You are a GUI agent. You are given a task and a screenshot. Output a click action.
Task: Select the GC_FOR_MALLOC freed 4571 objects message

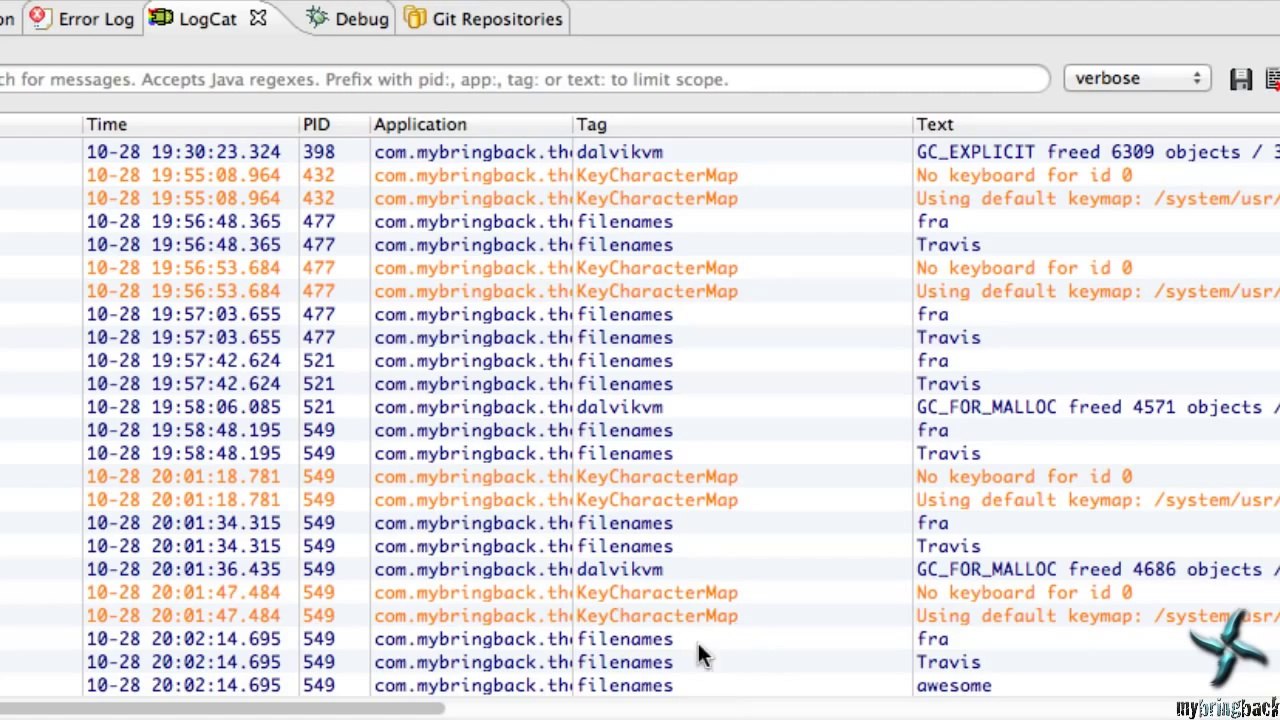(1098, 407)
